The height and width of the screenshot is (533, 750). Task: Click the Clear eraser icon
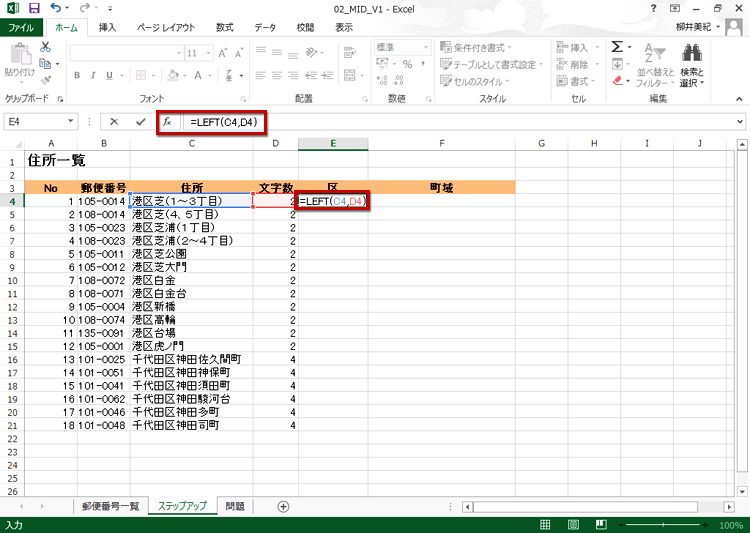[618, 80]
